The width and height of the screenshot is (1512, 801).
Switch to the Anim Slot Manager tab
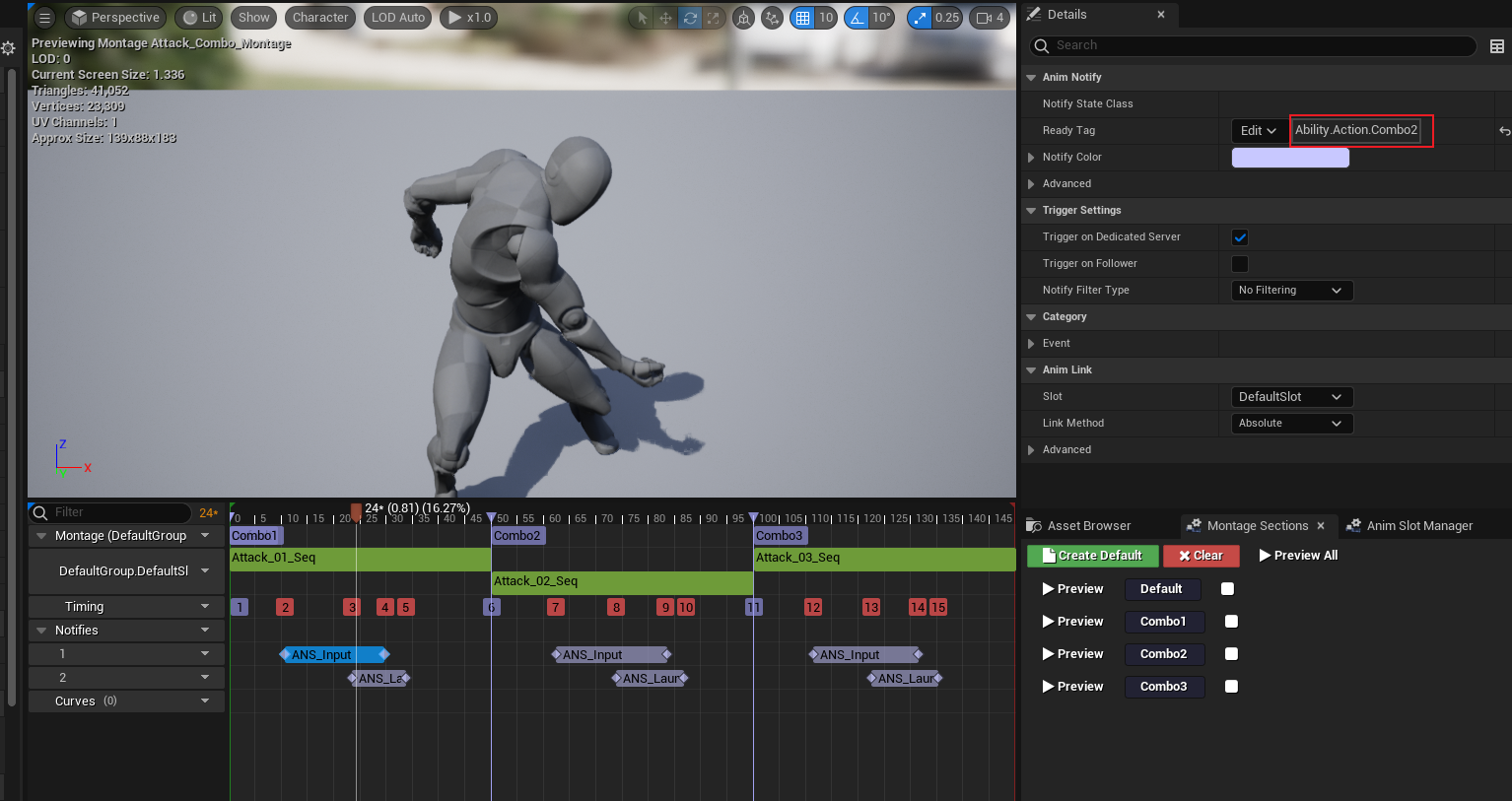pyautogui.click(x=1409, y=526)
